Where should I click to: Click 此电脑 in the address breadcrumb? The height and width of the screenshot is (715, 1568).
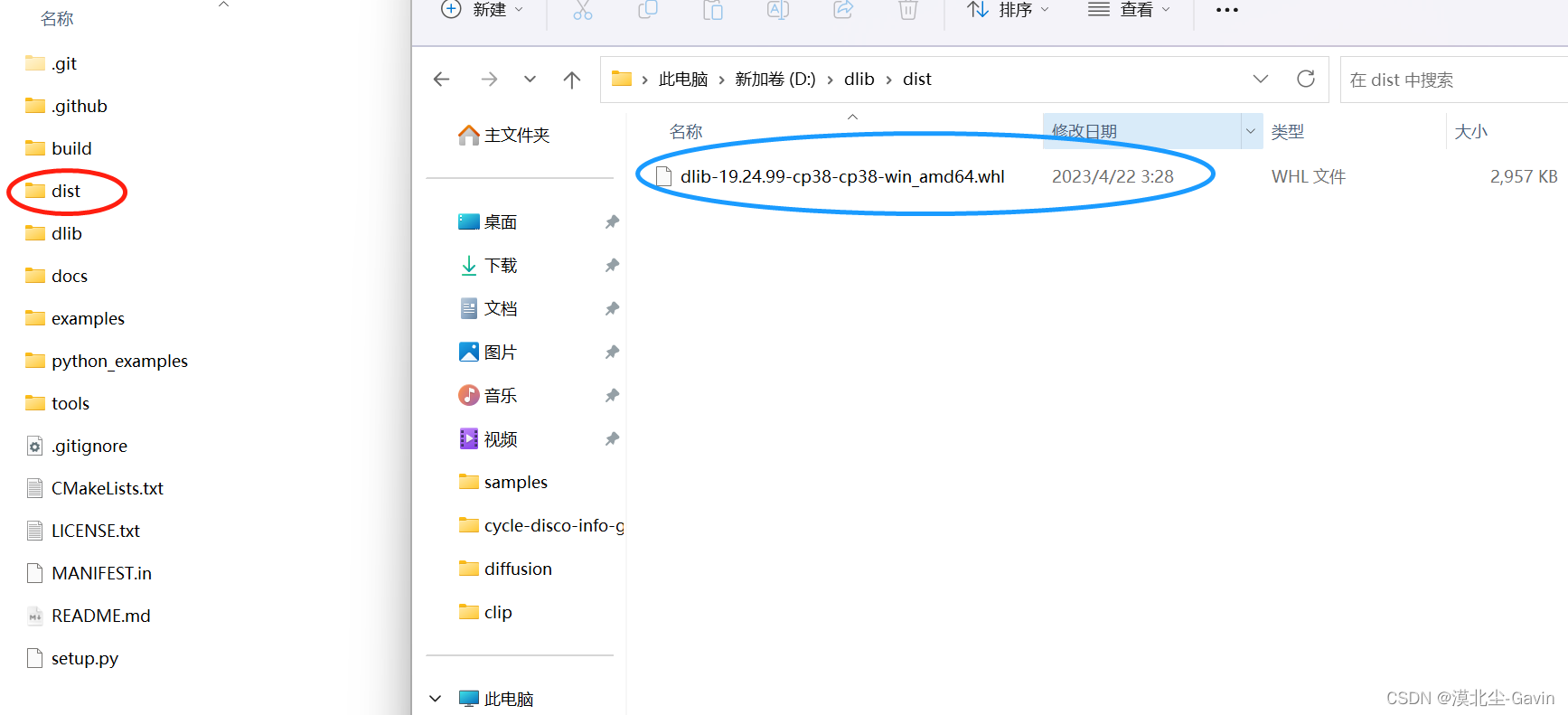coord(683,80)
